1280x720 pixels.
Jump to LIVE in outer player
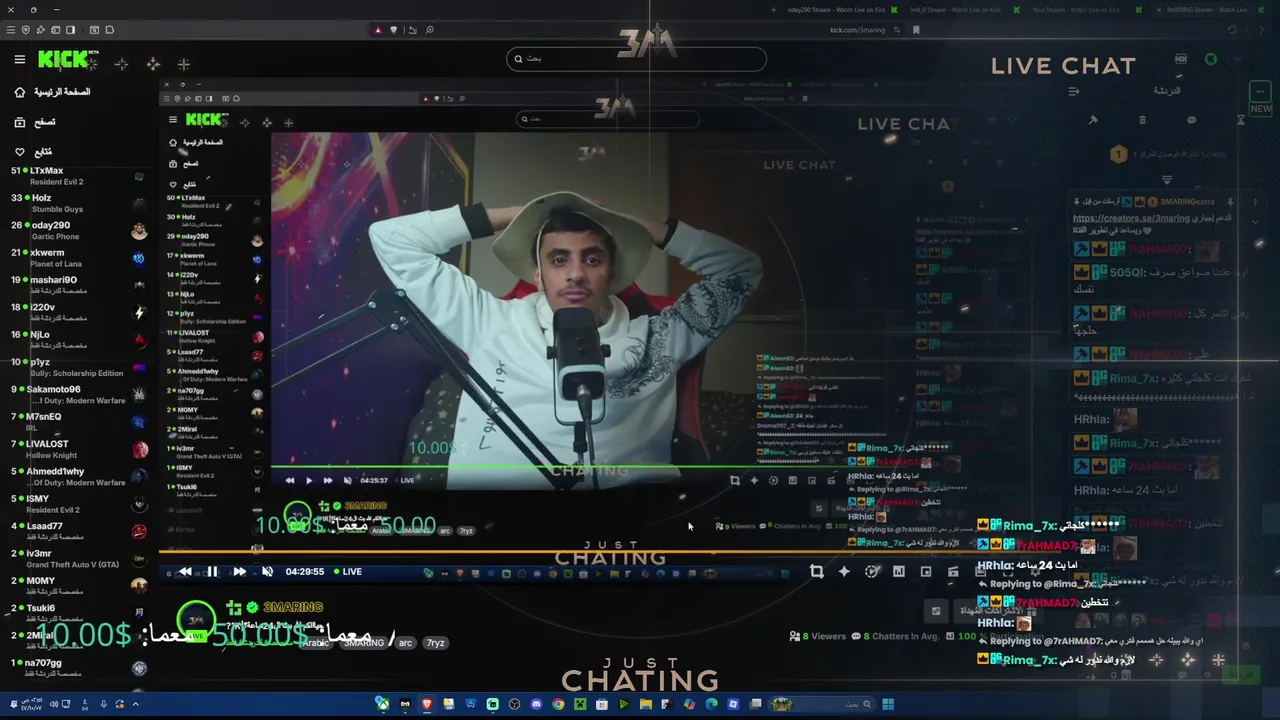click(348, 572)
